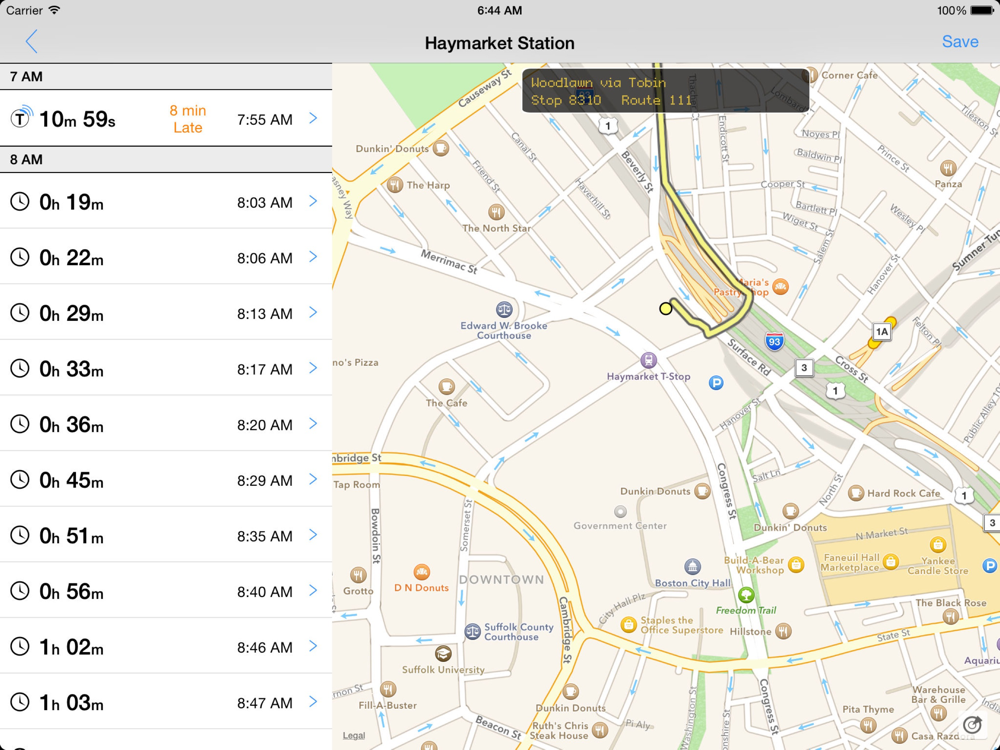Open the 8:47 AM departure chevron
1000x750 pixels.
click(313, 702)
